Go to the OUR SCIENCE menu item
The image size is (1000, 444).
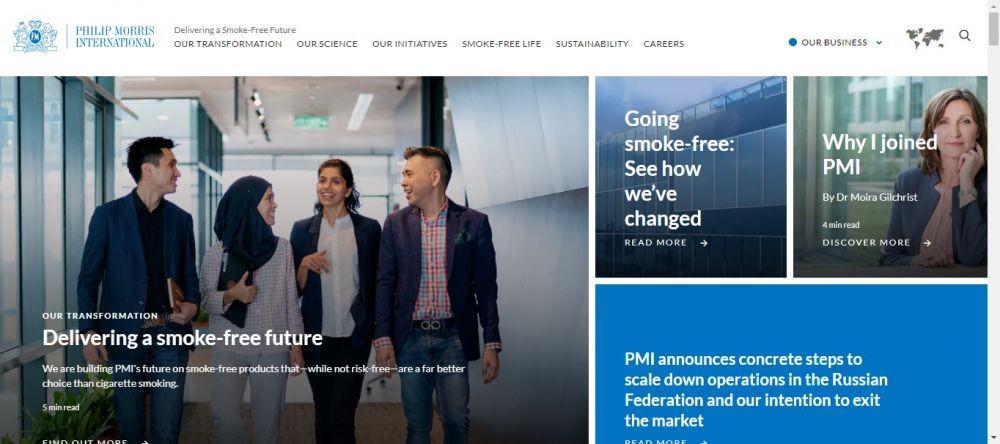327,44
